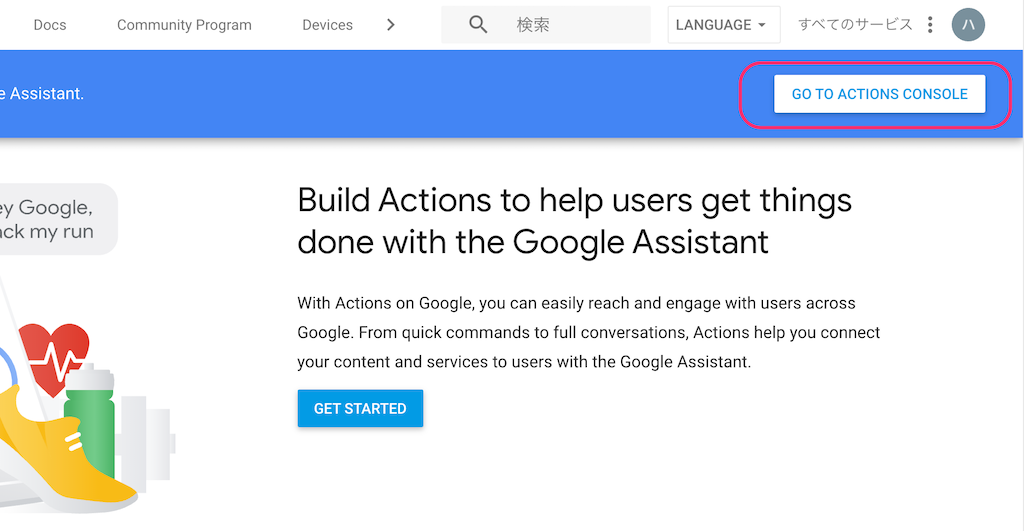The height and width of the screenshot is (531, 1024).
Task: Click the GET STARTED button
Action: tap(360, 408)
